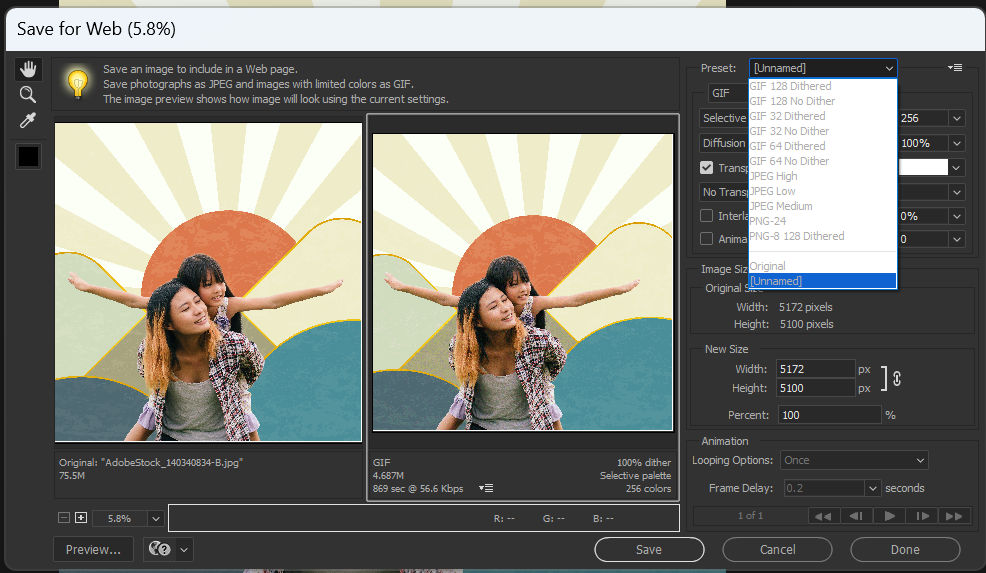Select the Eyedropper tool
The image size is (986, 573).
point(28,121)
